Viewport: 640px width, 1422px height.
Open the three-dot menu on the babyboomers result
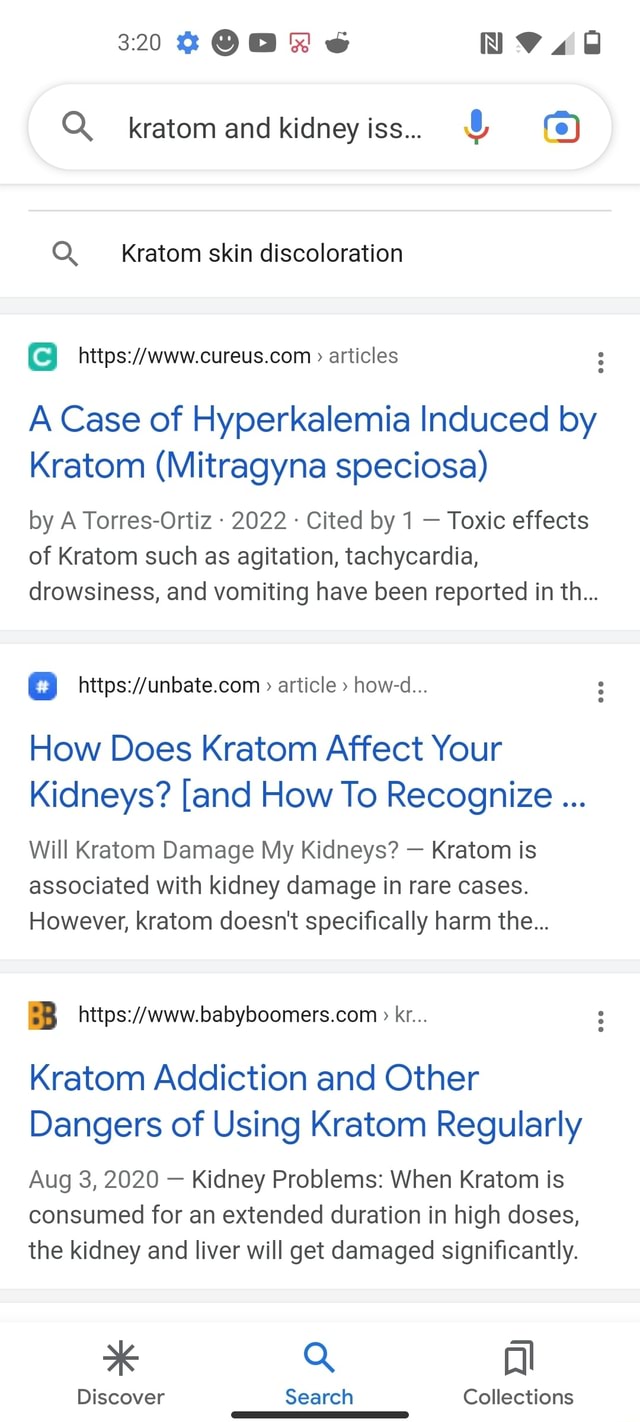click(600, 1021)
